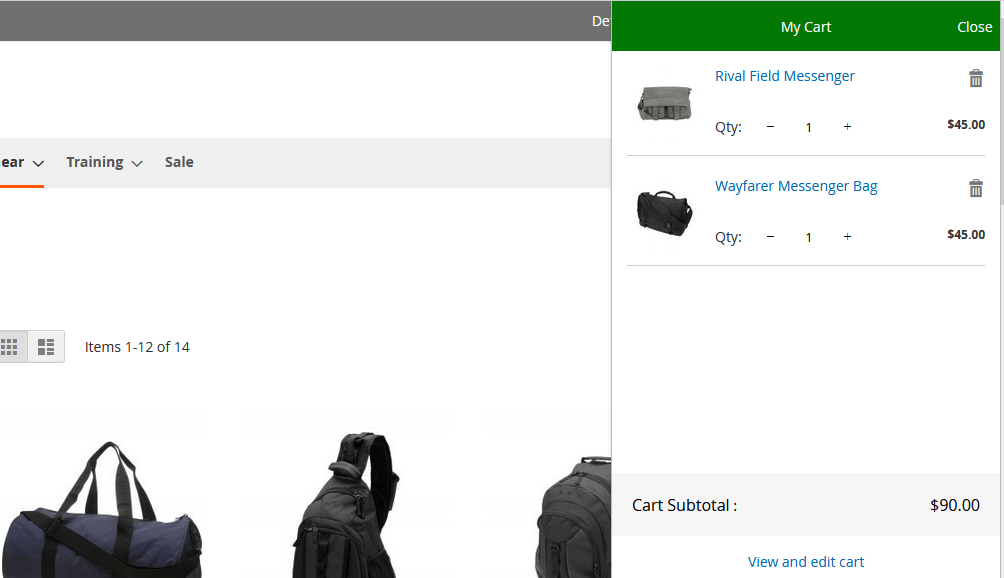Open Wayfarer Messenger Bag product link
Image resolution: width=1004 pixels, height=578 pixels.
796,186
